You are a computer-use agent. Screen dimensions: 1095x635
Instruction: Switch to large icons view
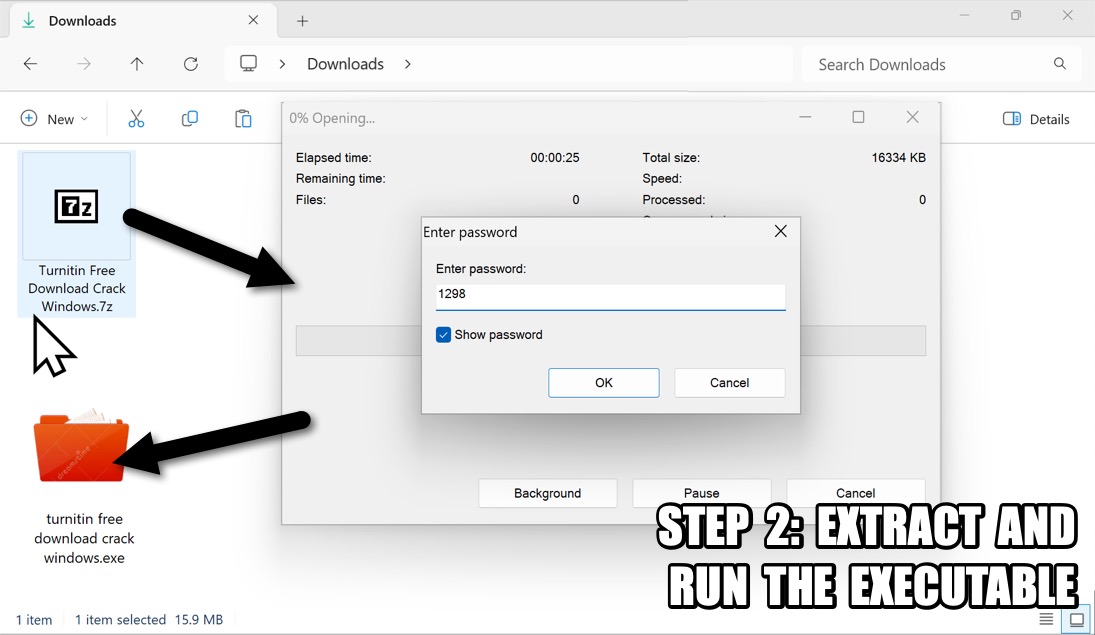(1077, 620)
